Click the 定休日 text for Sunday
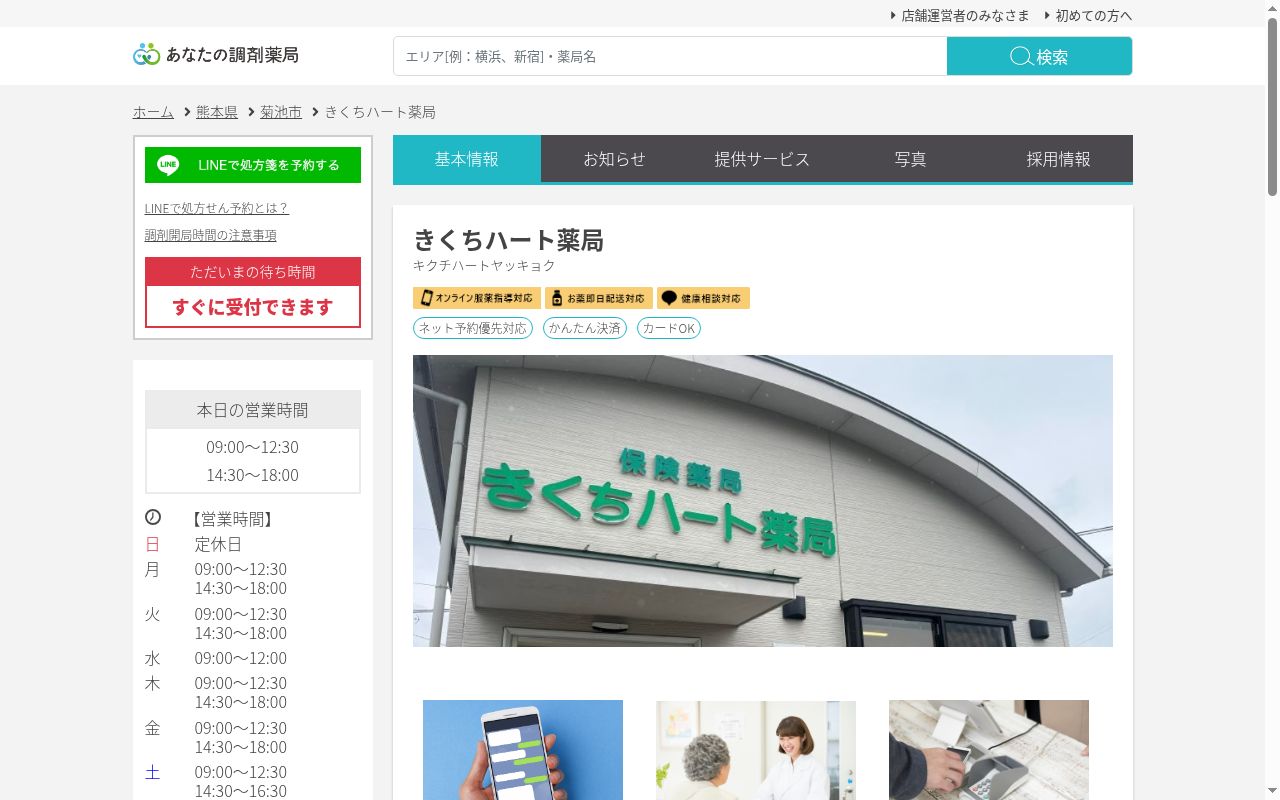 [218, 544]
